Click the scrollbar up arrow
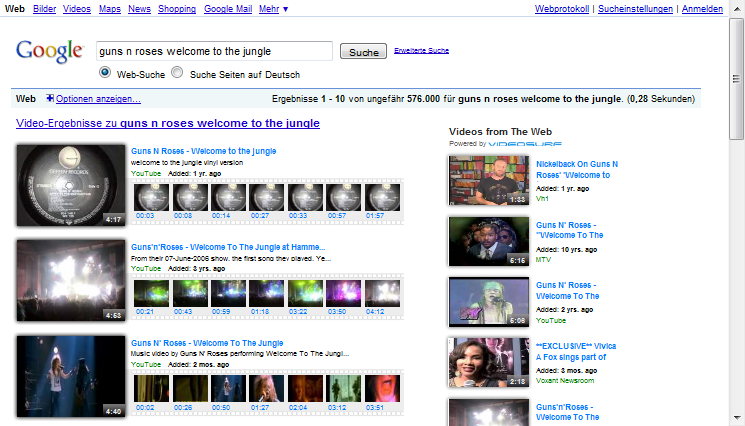Image resolution: width=745 pixels, height=426 pixels. (736, 9)
